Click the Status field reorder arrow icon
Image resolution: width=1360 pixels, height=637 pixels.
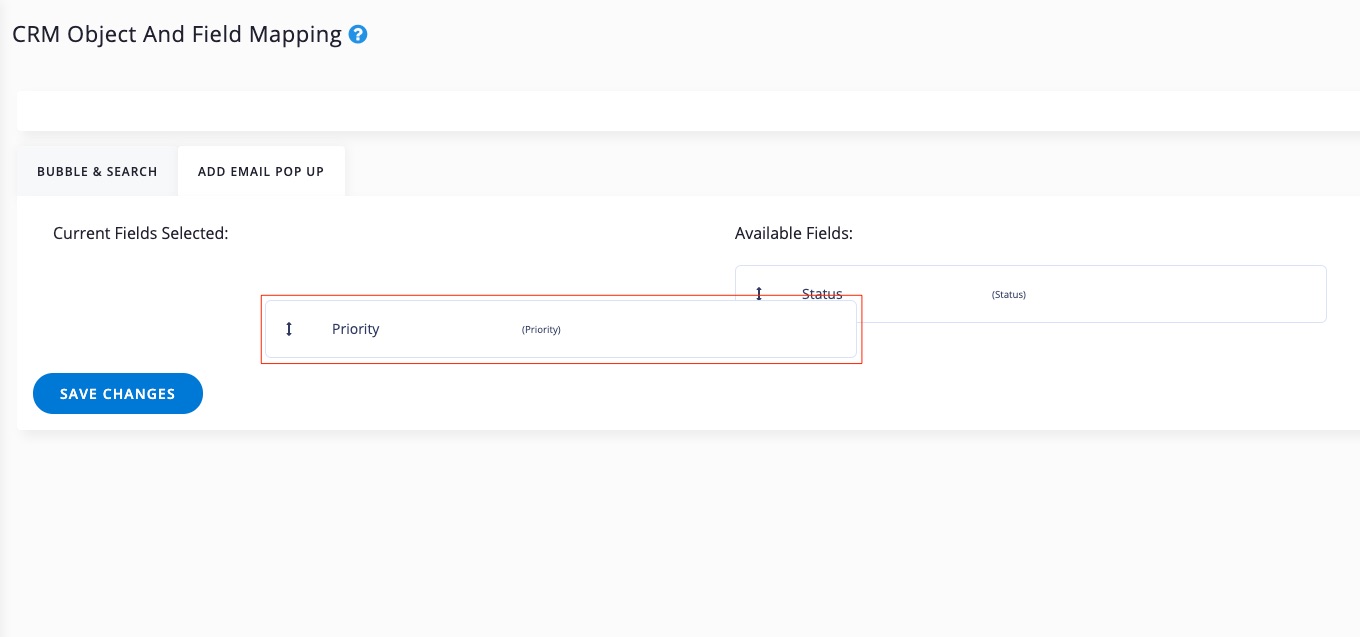point(759,294)
